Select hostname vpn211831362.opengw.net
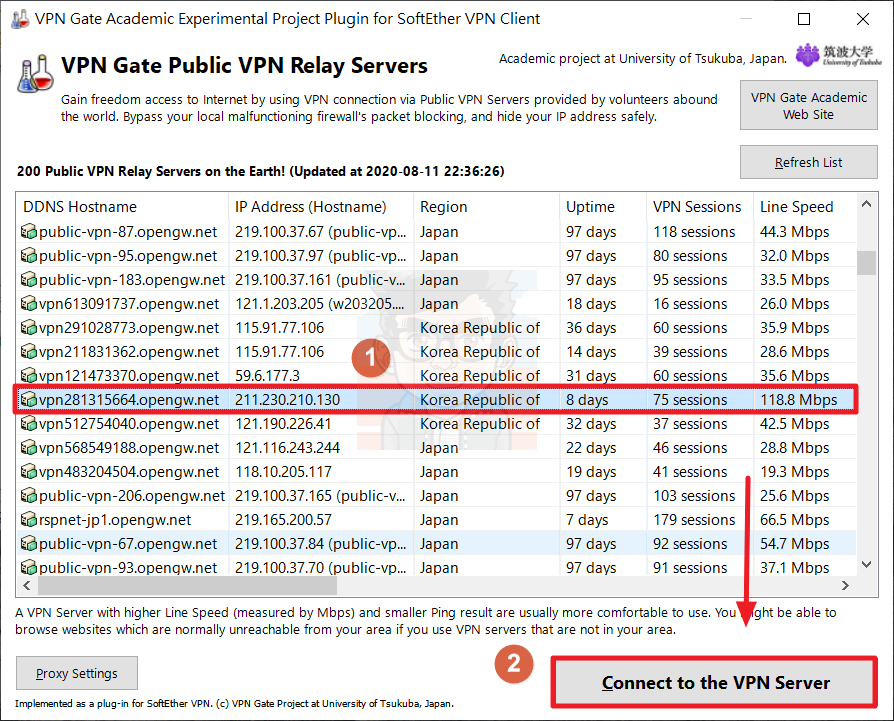Viewport: 894px width, 721px height. (129, 352)
